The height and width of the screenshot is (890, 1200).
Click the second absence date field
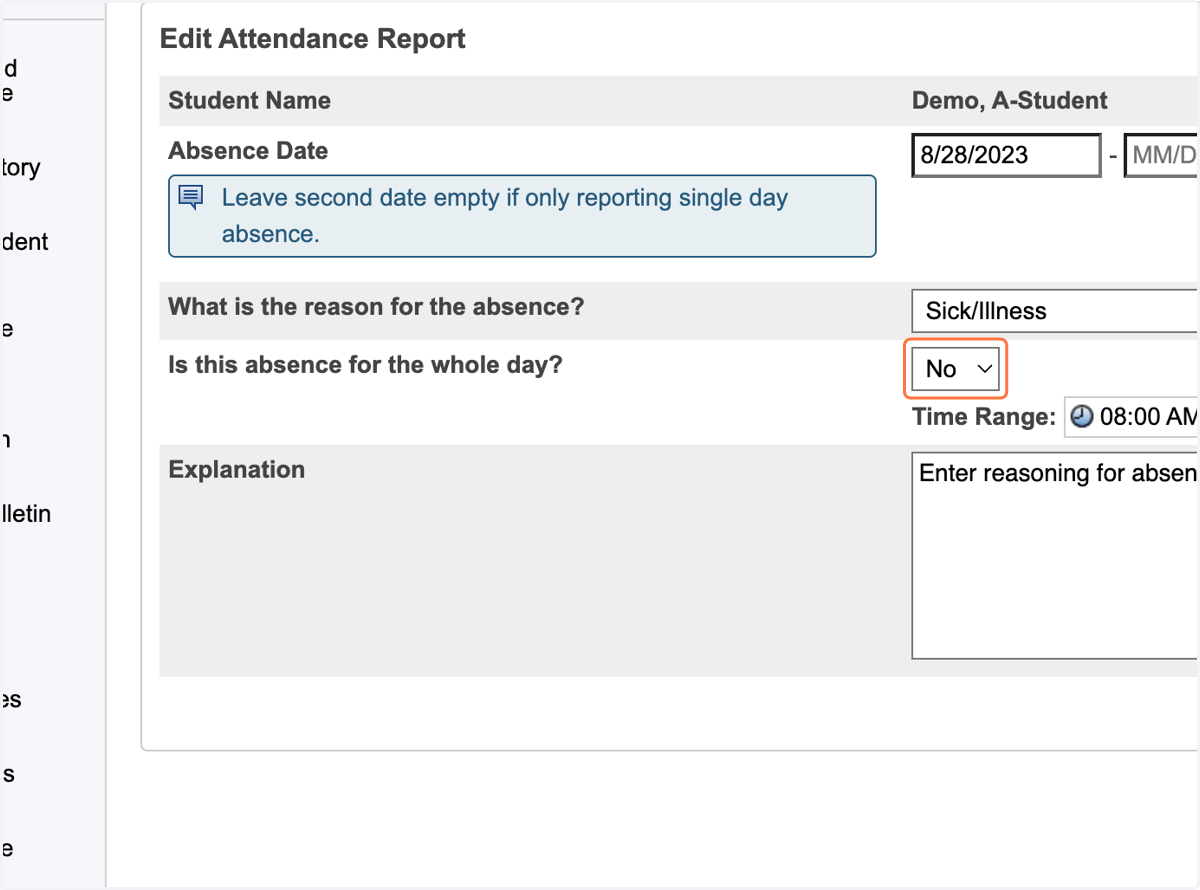coord(1162,155)
